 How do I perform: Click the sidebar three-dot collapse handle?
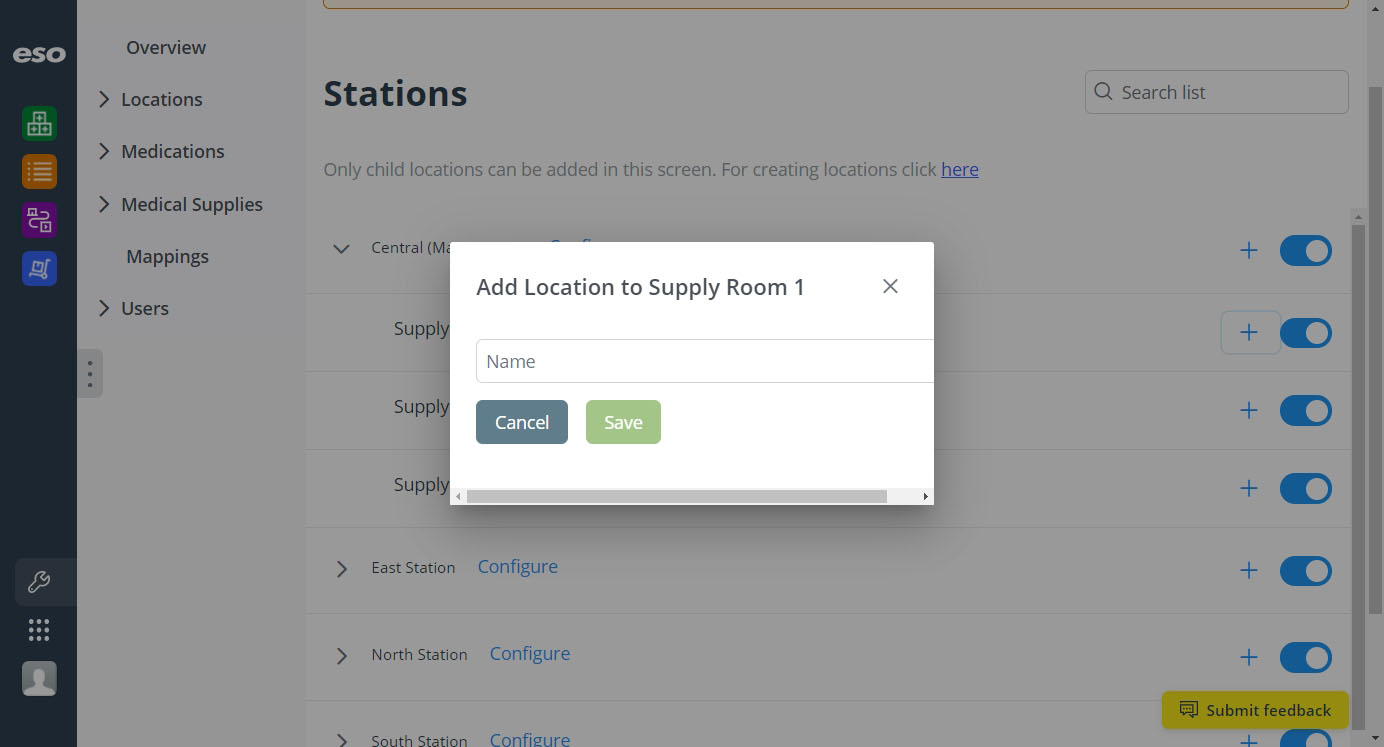pyautogui.click(x=90, y=374)
